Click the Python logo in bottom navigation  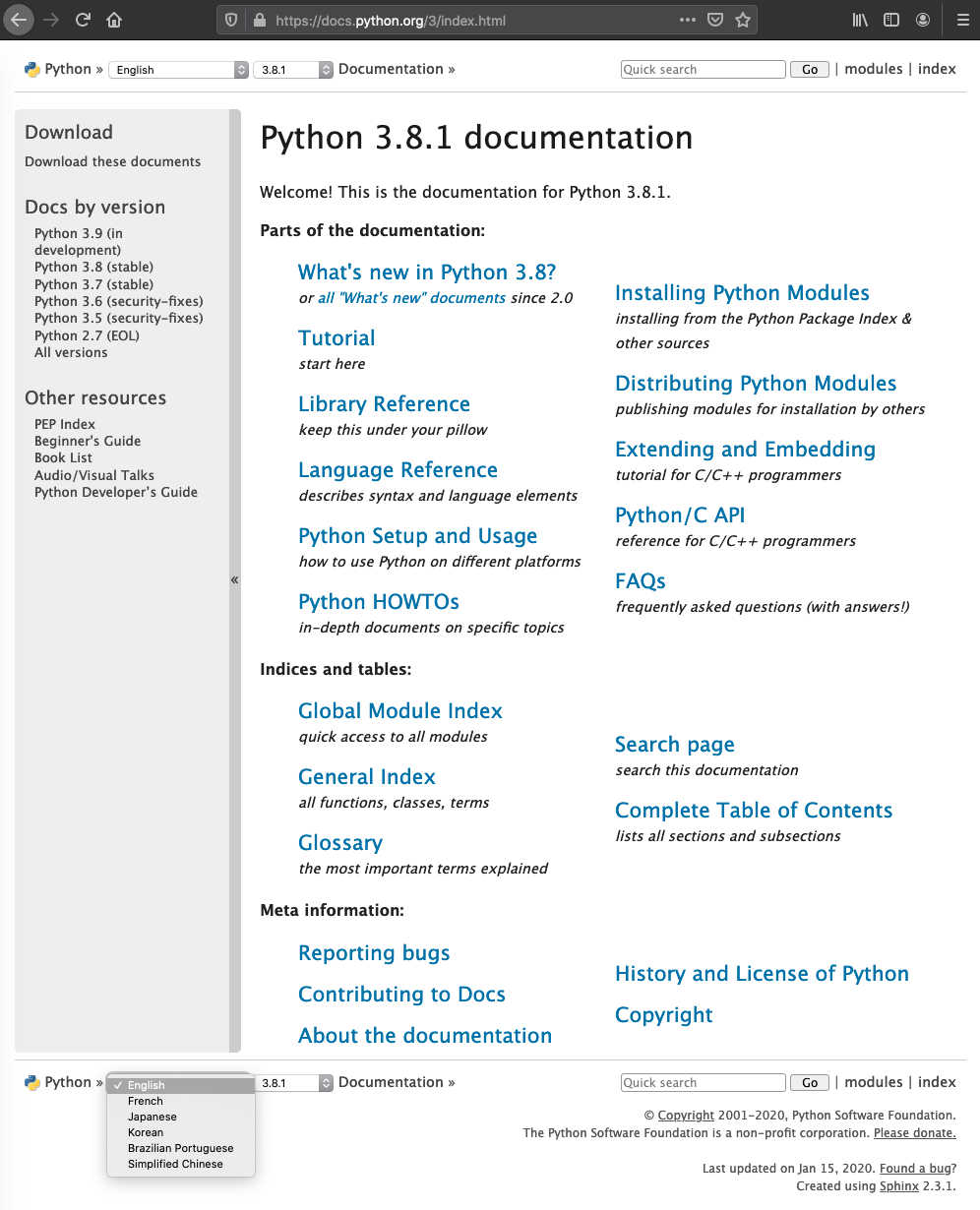click(x=32, y=1083)
